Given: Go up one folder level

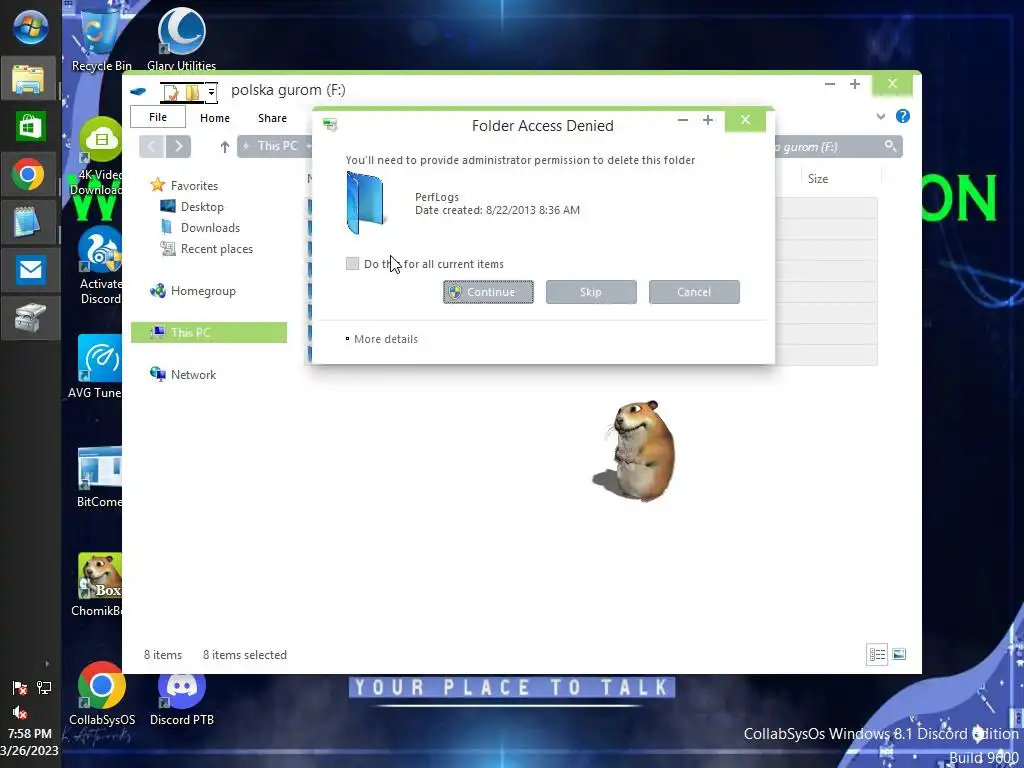Looking at the screenshot, I should (225, 147).
